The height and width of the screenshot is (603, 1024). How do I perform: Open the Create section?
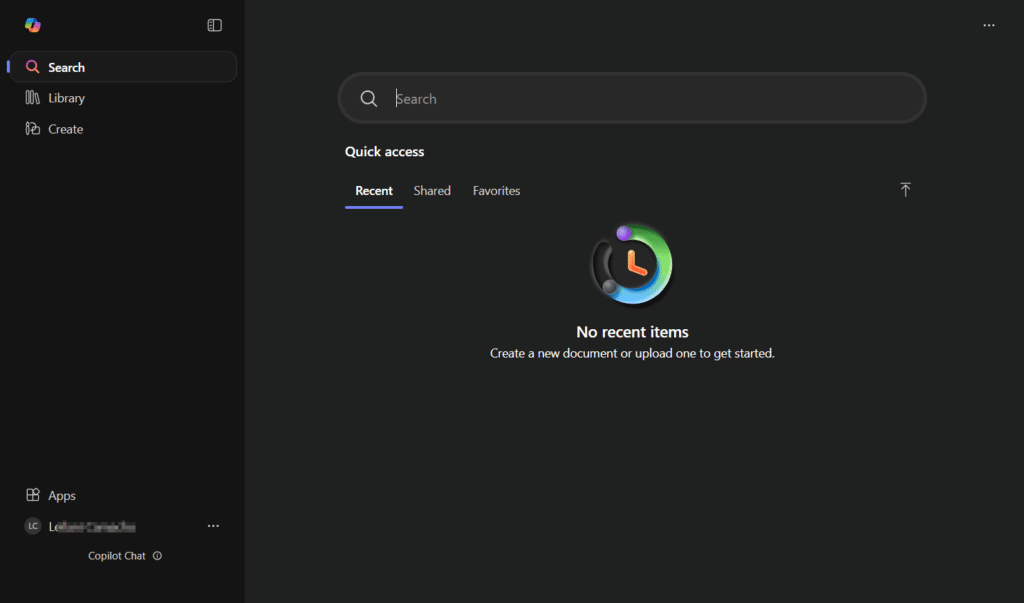click(65, 129)
